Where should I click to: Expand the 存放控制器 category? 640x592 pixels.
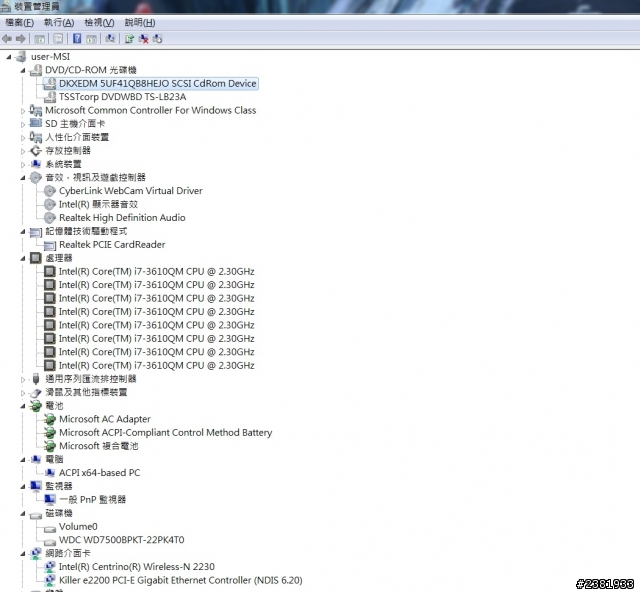tap(23, 151)
